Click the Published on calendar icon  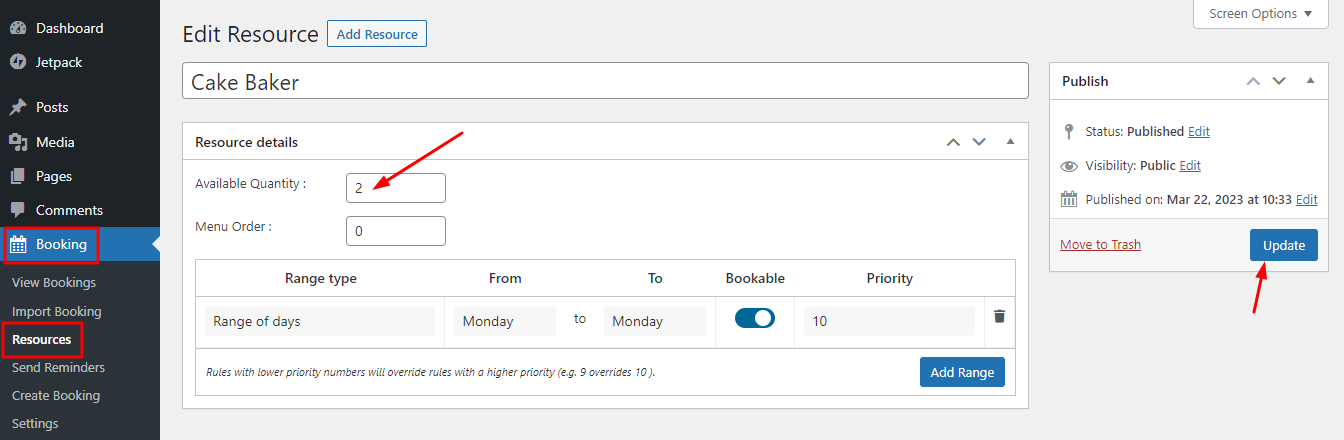point(1069,199)
